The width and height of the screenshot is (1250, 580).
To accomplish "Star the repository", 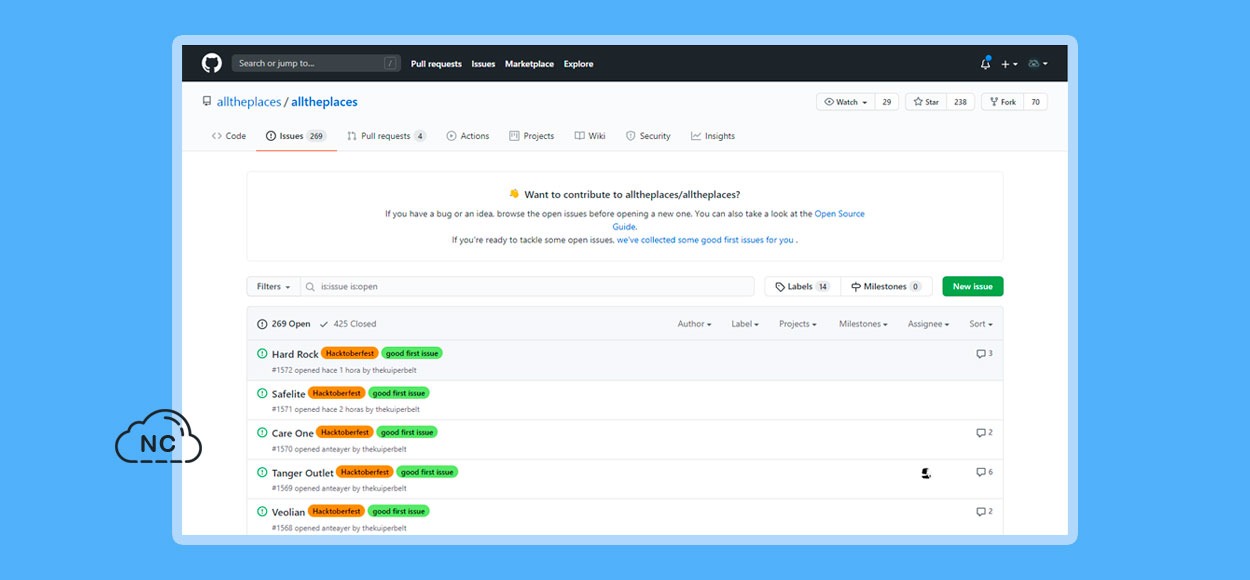I will pos(926,102).
